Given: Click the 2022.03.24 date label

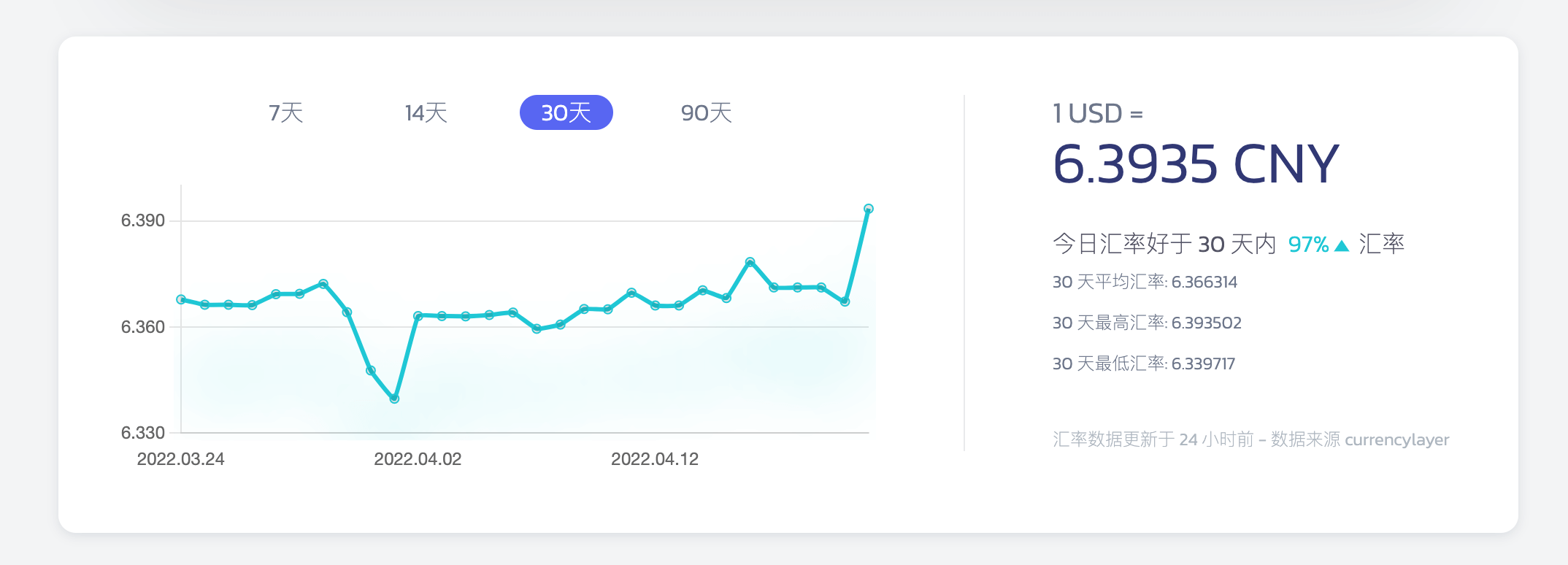Looking at the screenshot, I should [181, 459].
